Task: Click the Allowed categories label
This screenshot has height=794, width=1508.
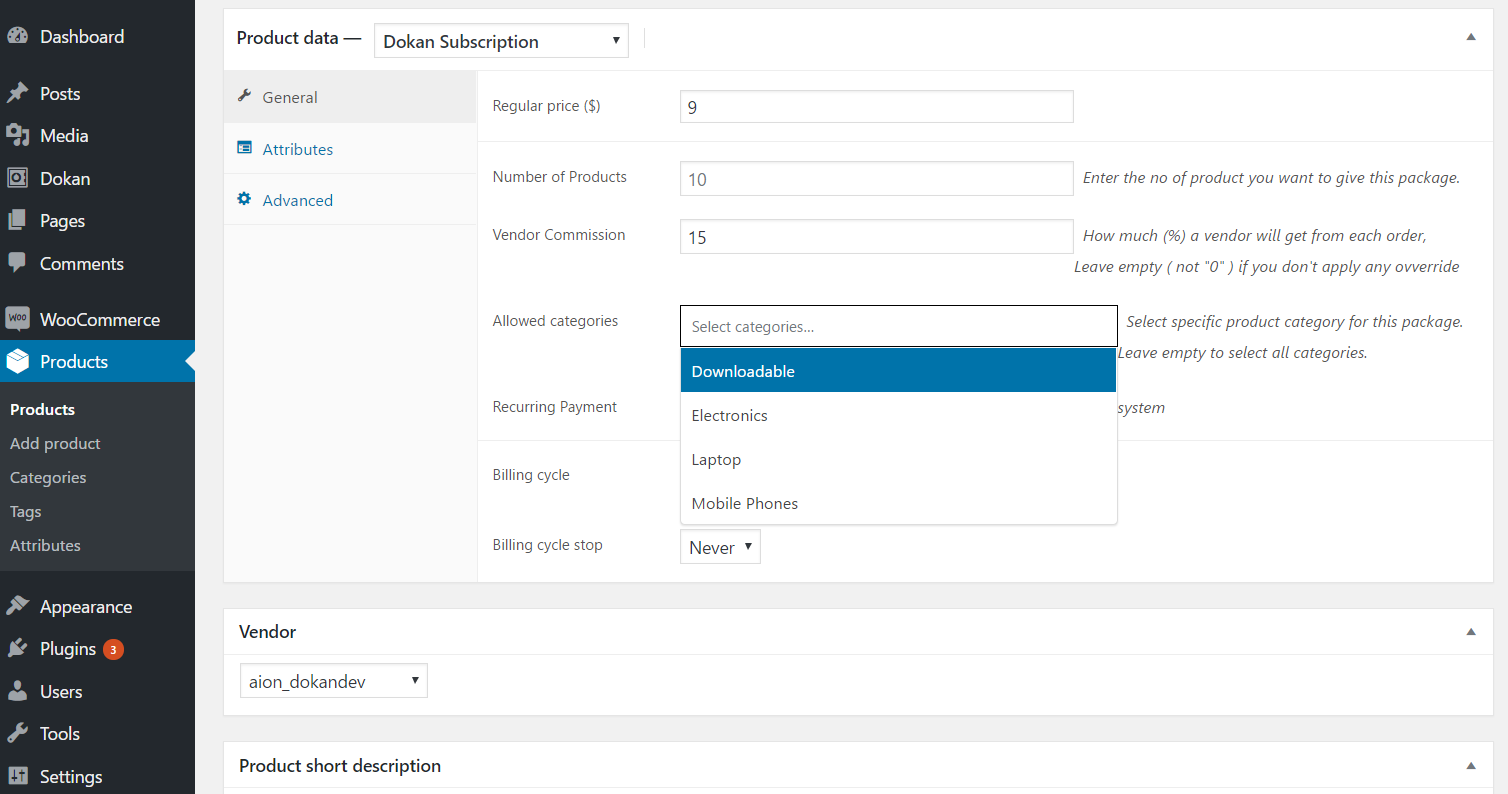Action: pyautogui.click(x=555, y=321)
